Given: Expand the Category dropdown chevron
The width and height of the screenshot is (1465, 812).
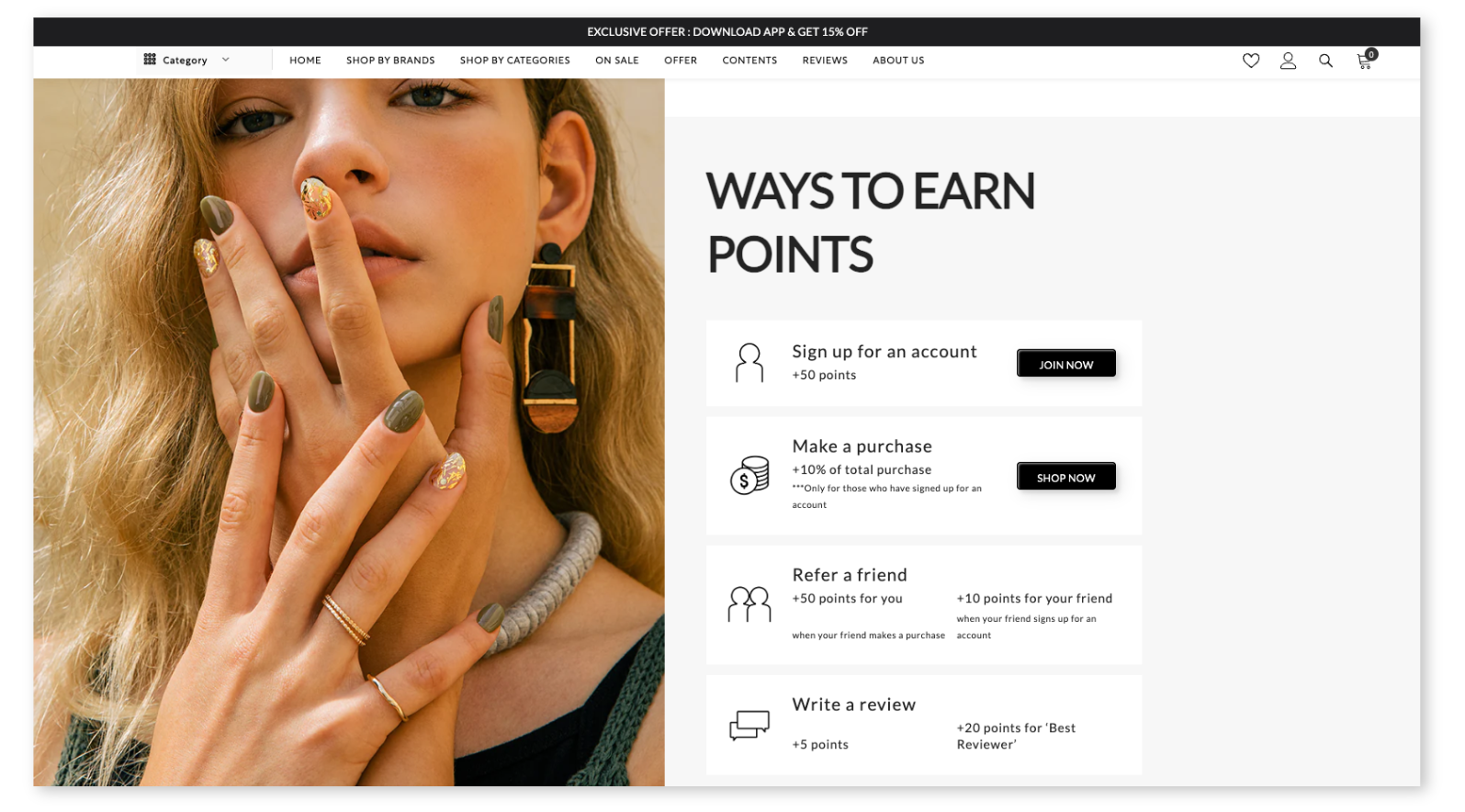Looking at the screenshot, I should tap(225, 60).
